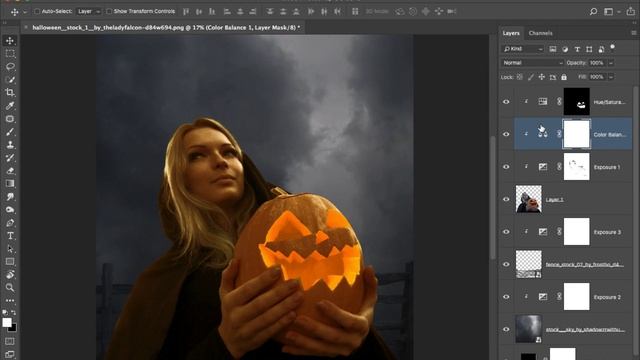
Task: Select the History Brush tool
Action: (x=10, y=158)
